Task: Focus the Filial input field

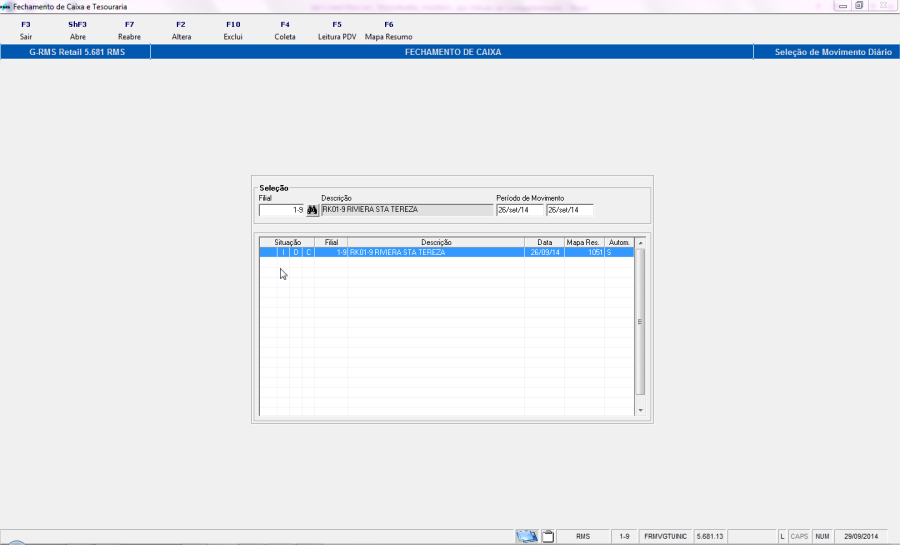Action: point(281,210)
